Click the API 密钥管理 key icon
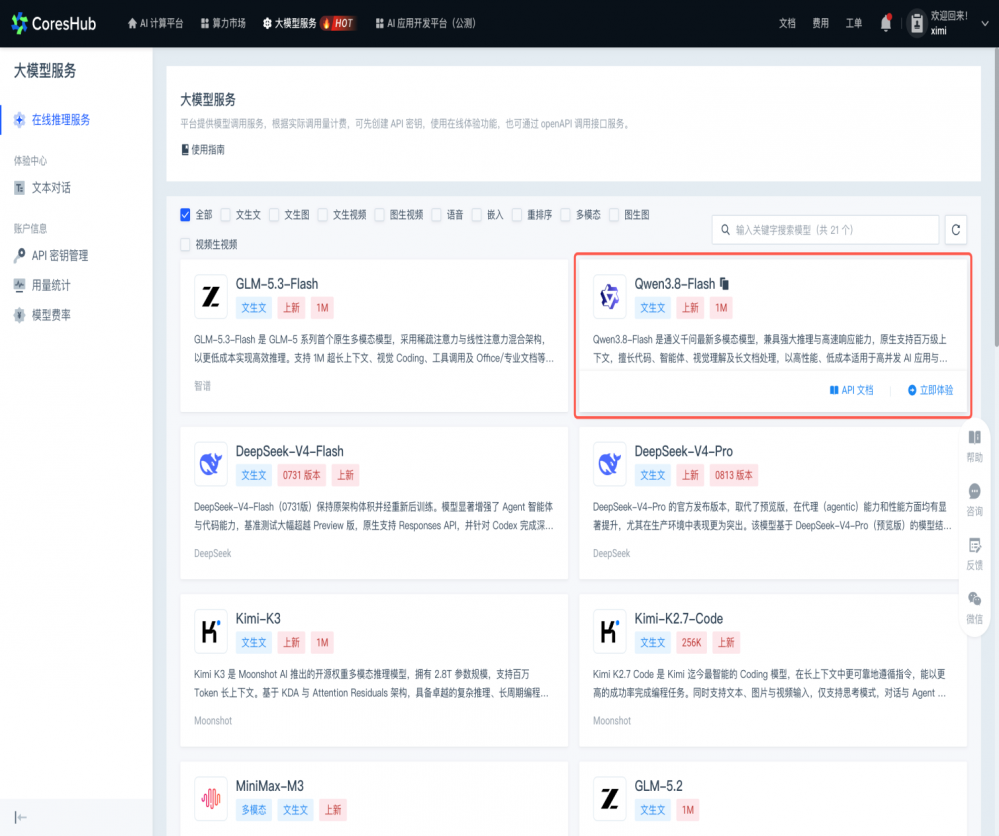Screen dimensions: 999x836 click(20, 256)
